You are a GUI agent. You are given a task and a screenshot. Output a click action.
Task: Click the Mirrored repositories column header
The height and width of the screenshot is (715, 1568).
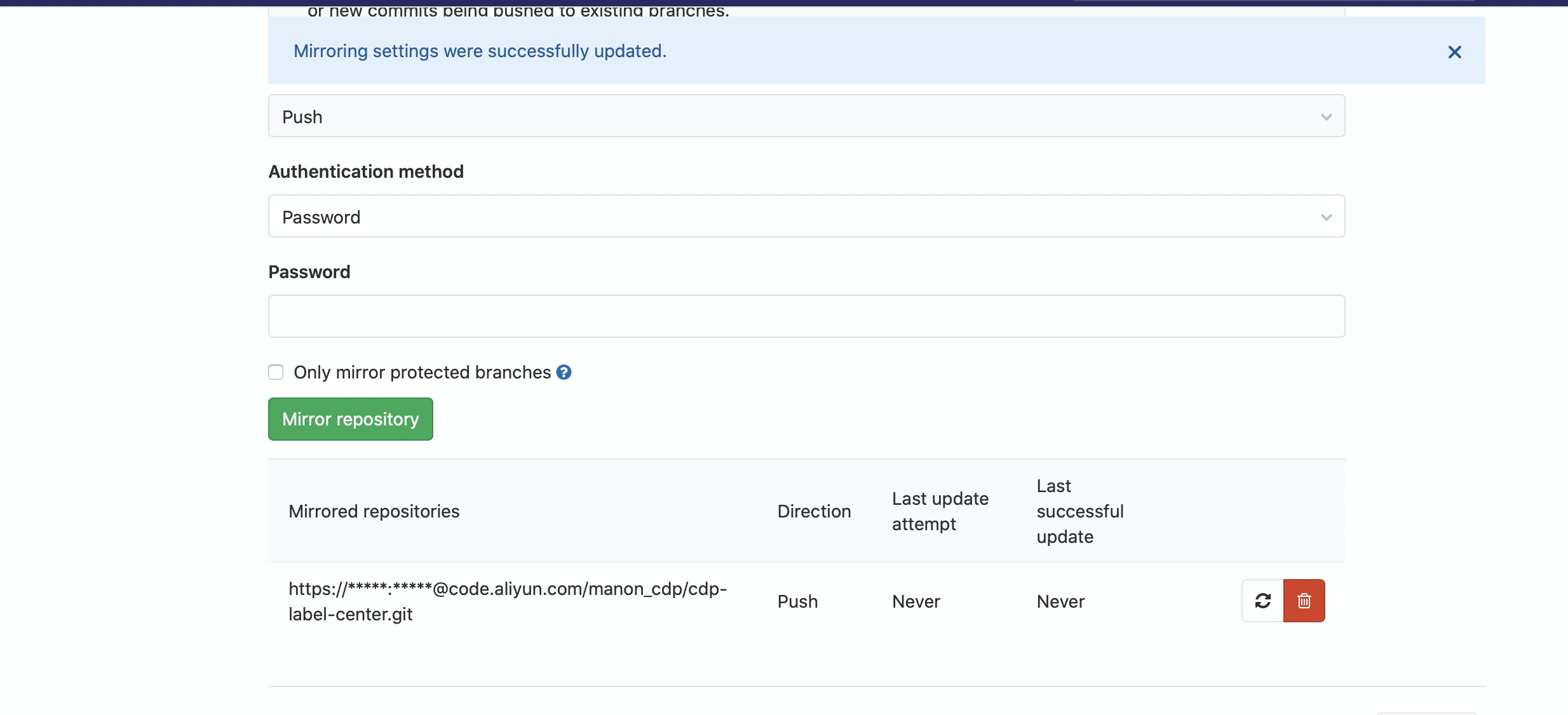coord(374,511)
